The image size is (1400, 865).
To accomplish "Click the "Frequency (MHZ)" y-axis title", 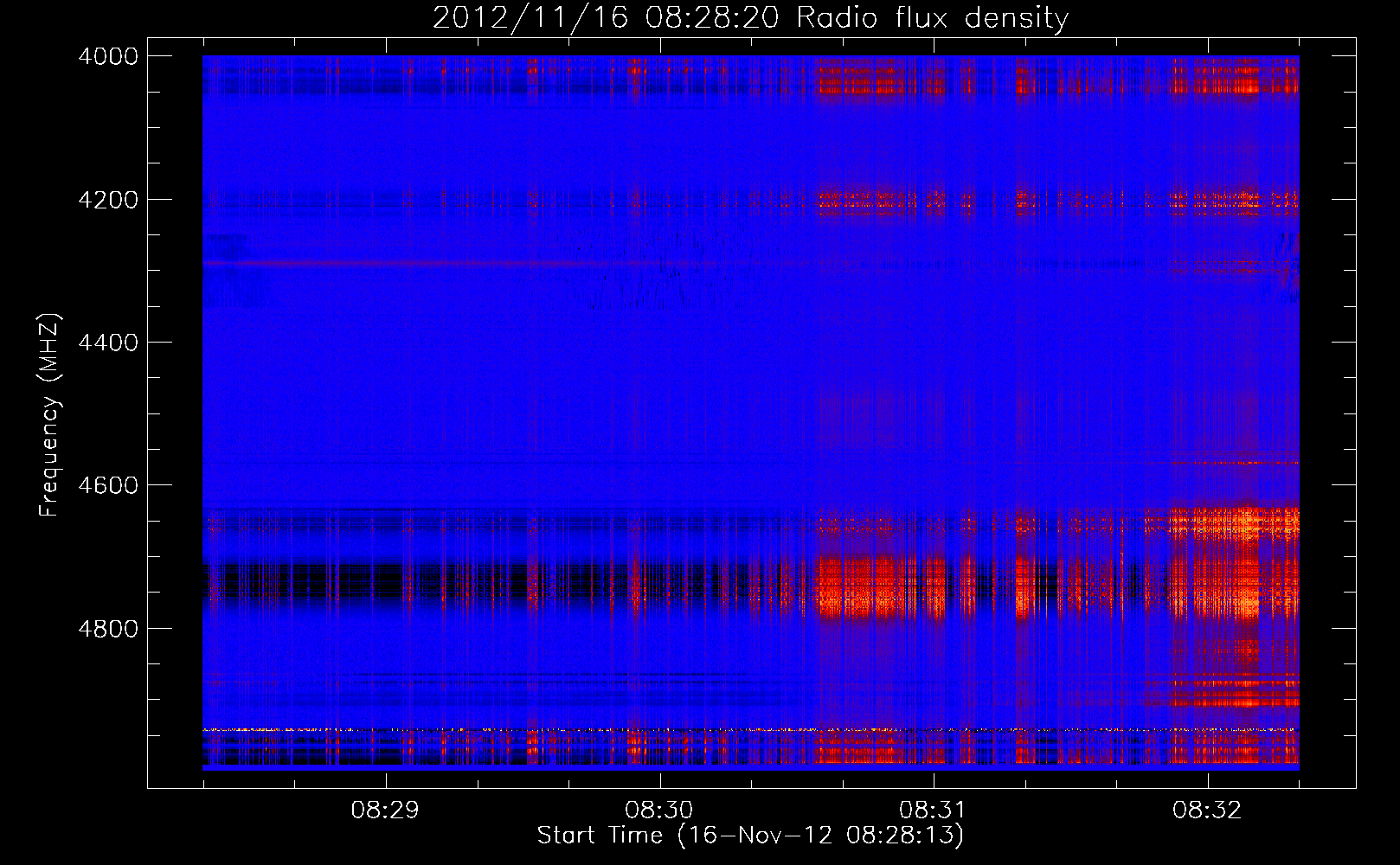I will pos(49,415).
